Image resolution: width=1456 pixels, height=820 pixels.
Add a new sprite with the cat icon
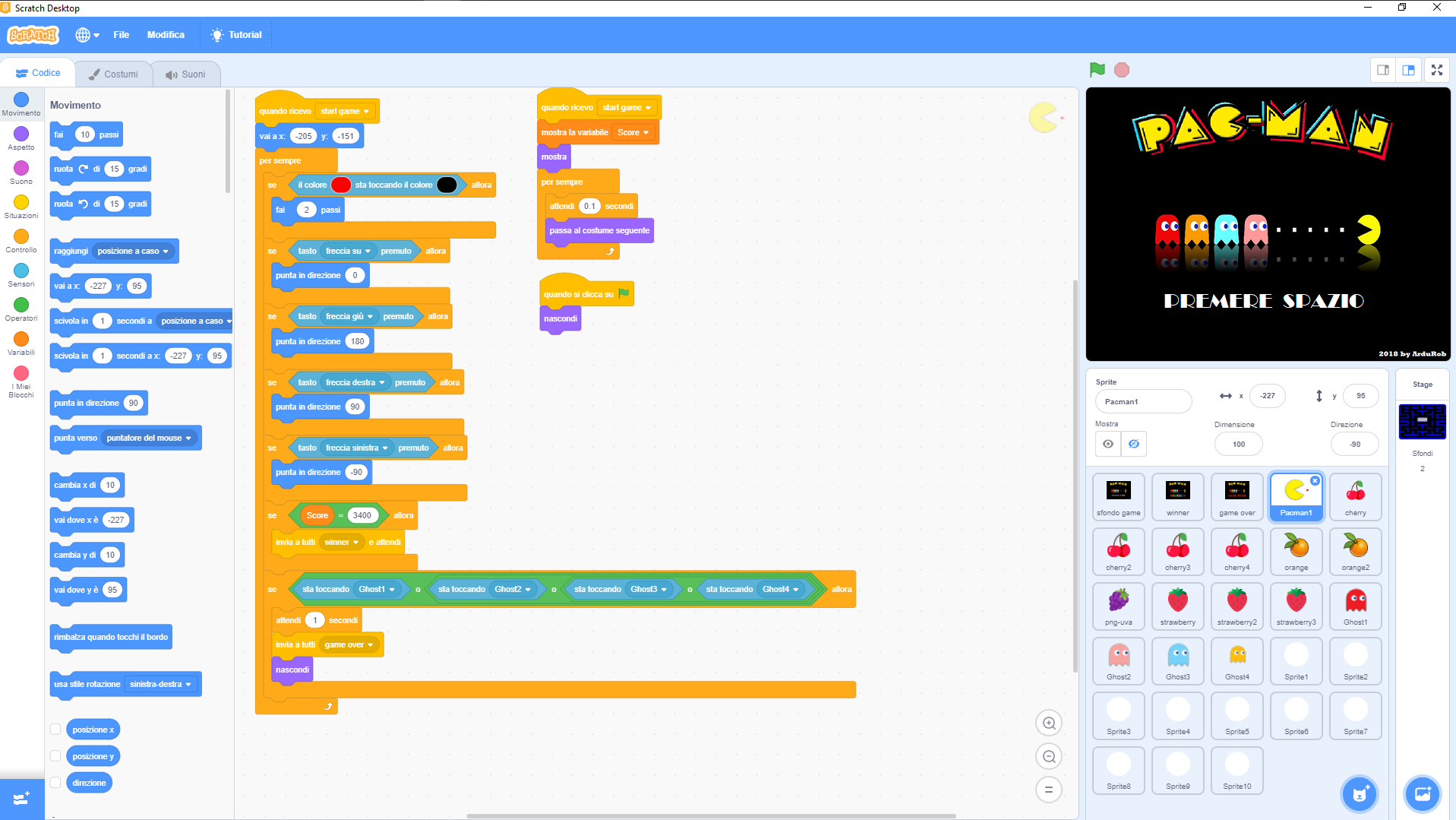[x=1359, y=793]
